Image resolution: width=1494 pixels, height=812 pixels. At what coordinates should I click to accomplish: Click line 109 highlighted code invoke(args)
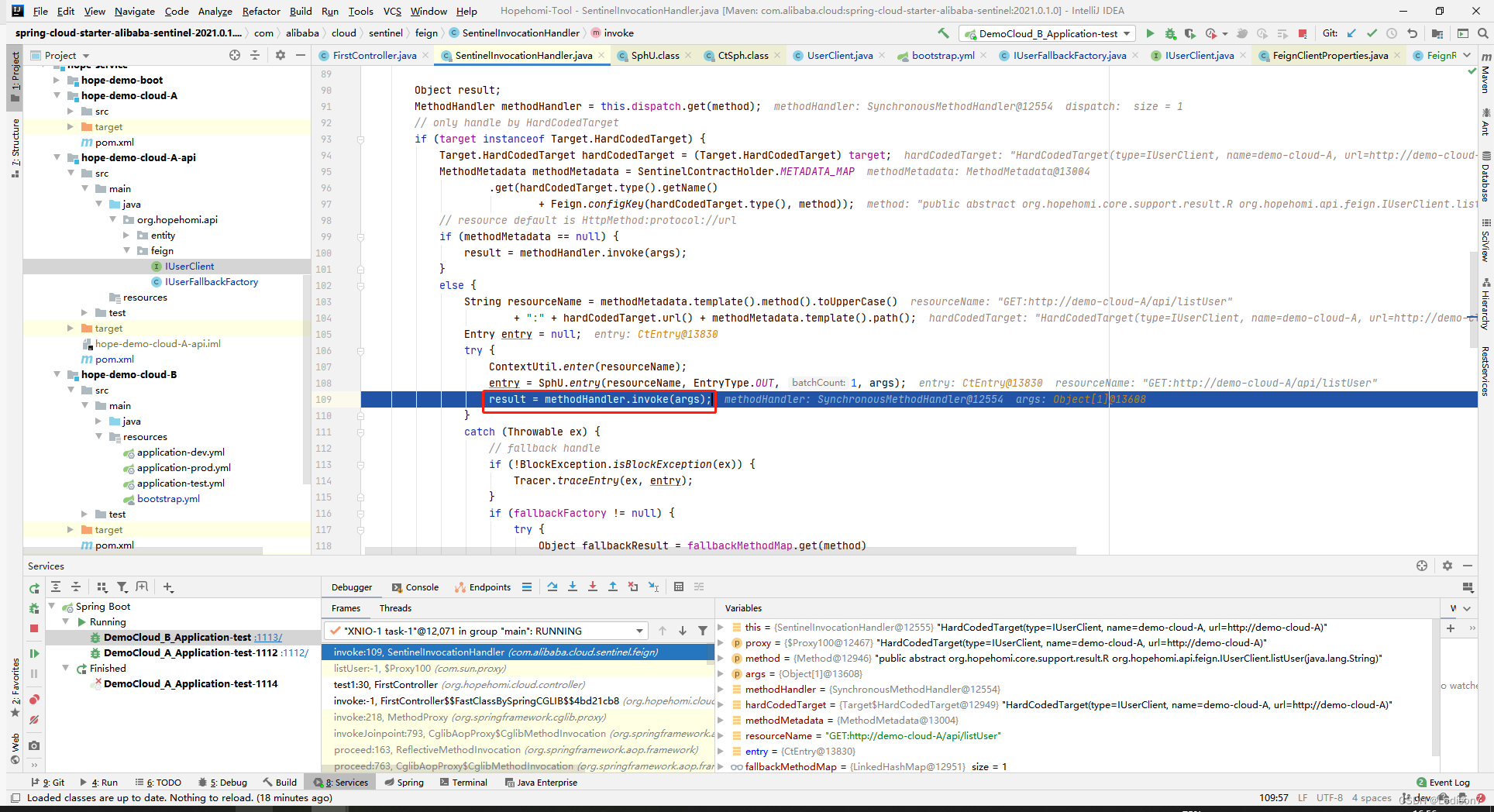click(598, 399)
